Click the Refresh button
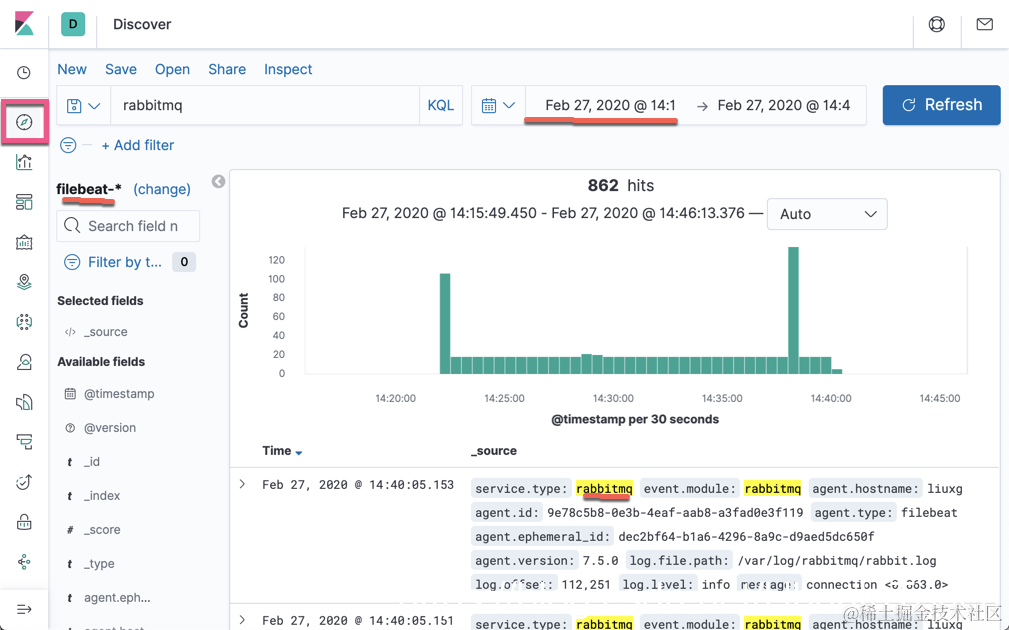Image resolution: width=1009 pixels, height=630 pixels. coord(941,105)
